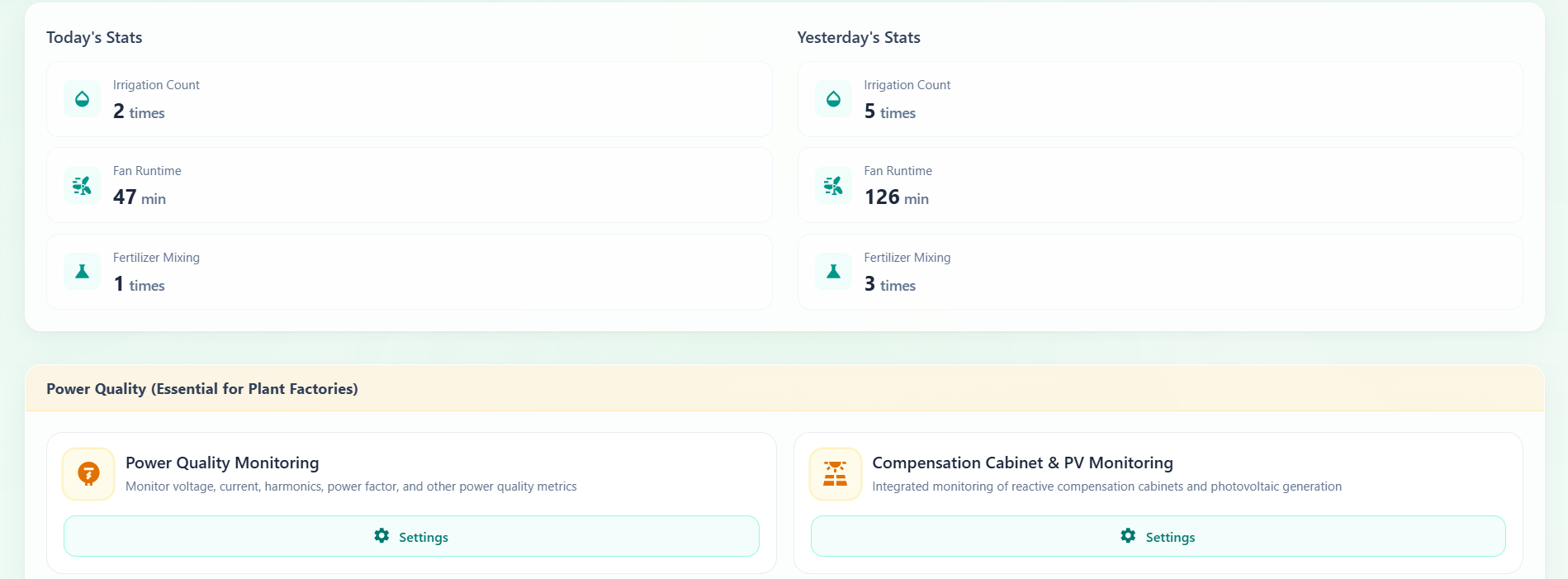Select yesterday's Fertilizer Mixing 3 times card
The height and width of the screenshot is (579, 1568).
coord(1160,272)
